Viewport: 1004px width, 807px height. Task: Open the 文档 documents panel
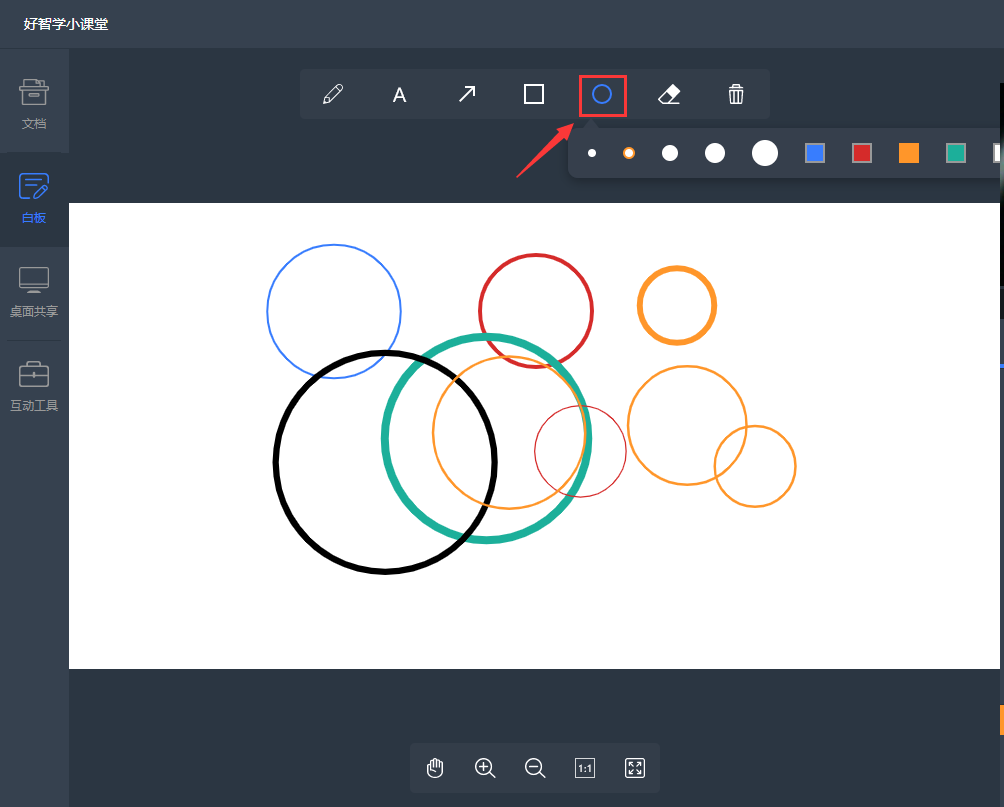[x=34, y=104]
